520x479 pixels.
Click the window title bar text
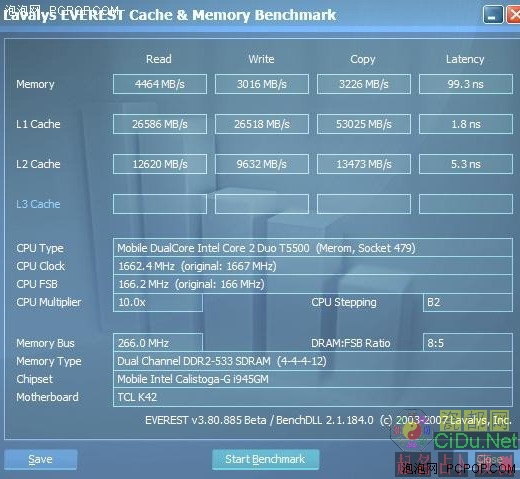click(x=169, y=15)
